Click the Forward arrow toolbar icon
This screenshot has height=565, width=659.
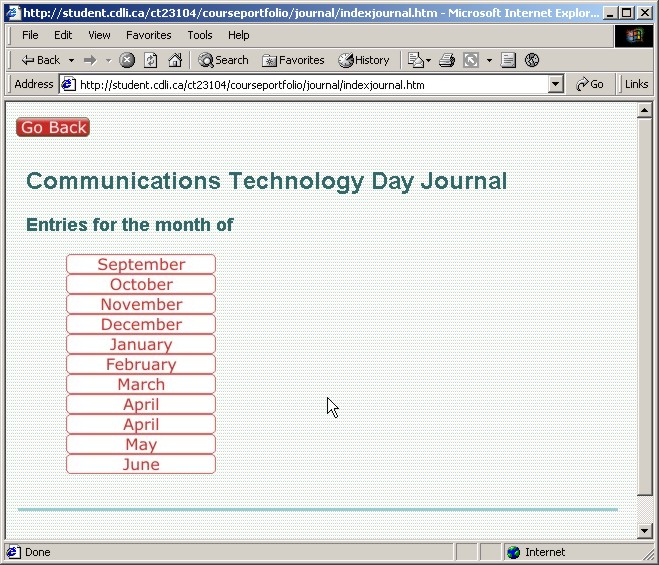pyautogui.click(x=90, y=61)
